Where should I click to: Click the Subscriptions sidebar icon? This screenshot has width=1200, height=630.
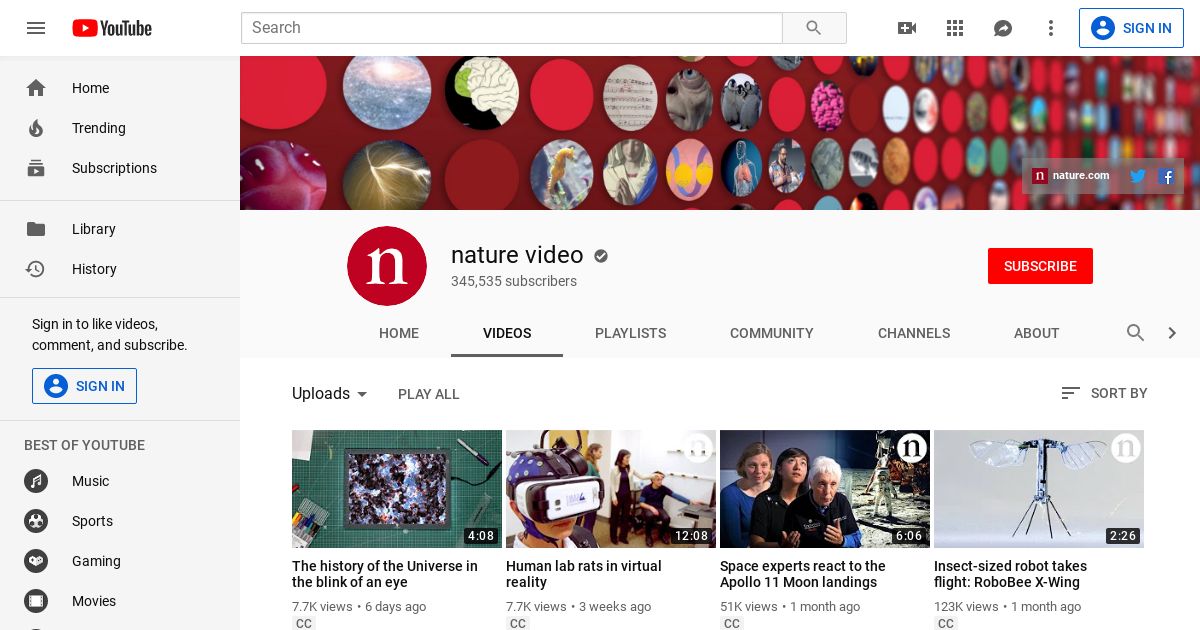(x=36, y=168)
